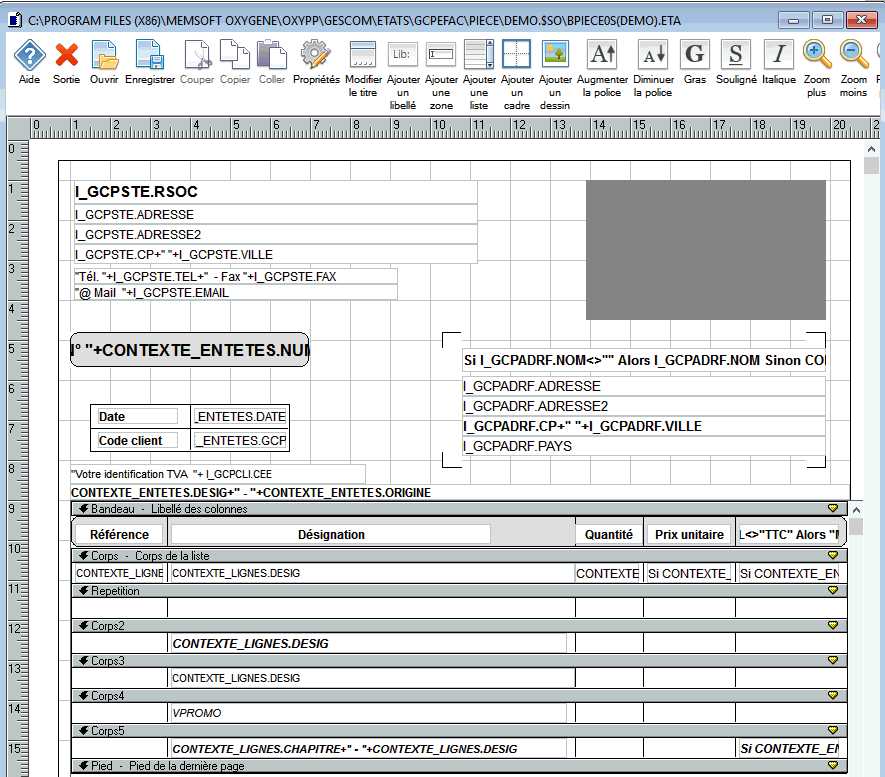Click the Ouvrir open file icon

[104, 55]
